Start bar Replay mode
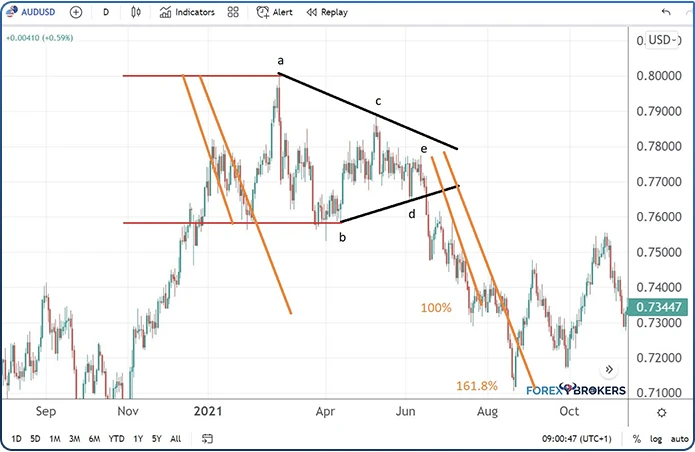Viewport: 695px width, 452px height. point(326,13)
